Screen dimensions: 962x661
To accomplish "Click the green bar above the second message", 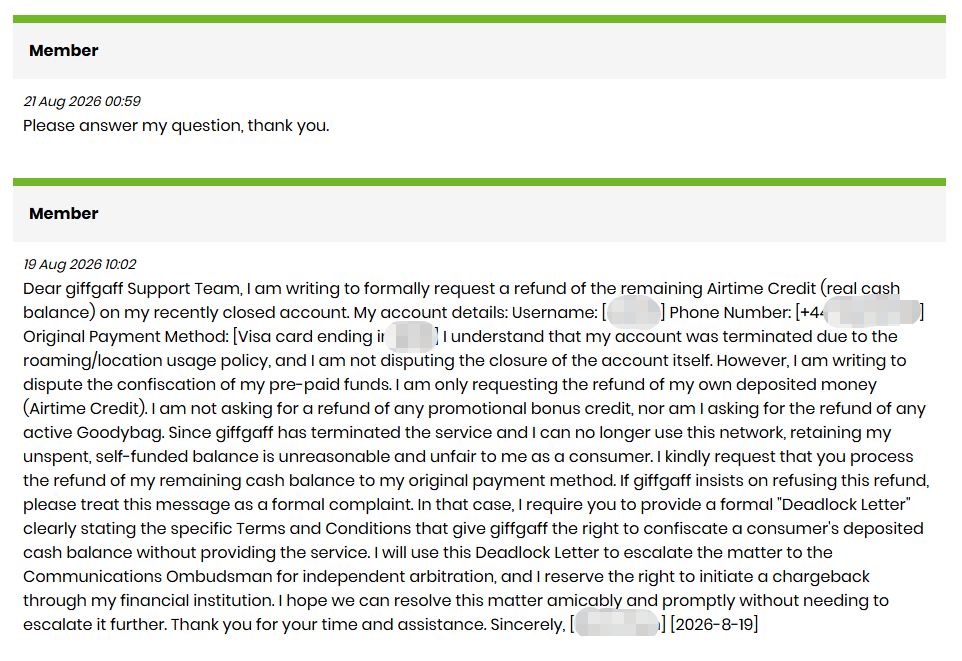I will (479, 182).
